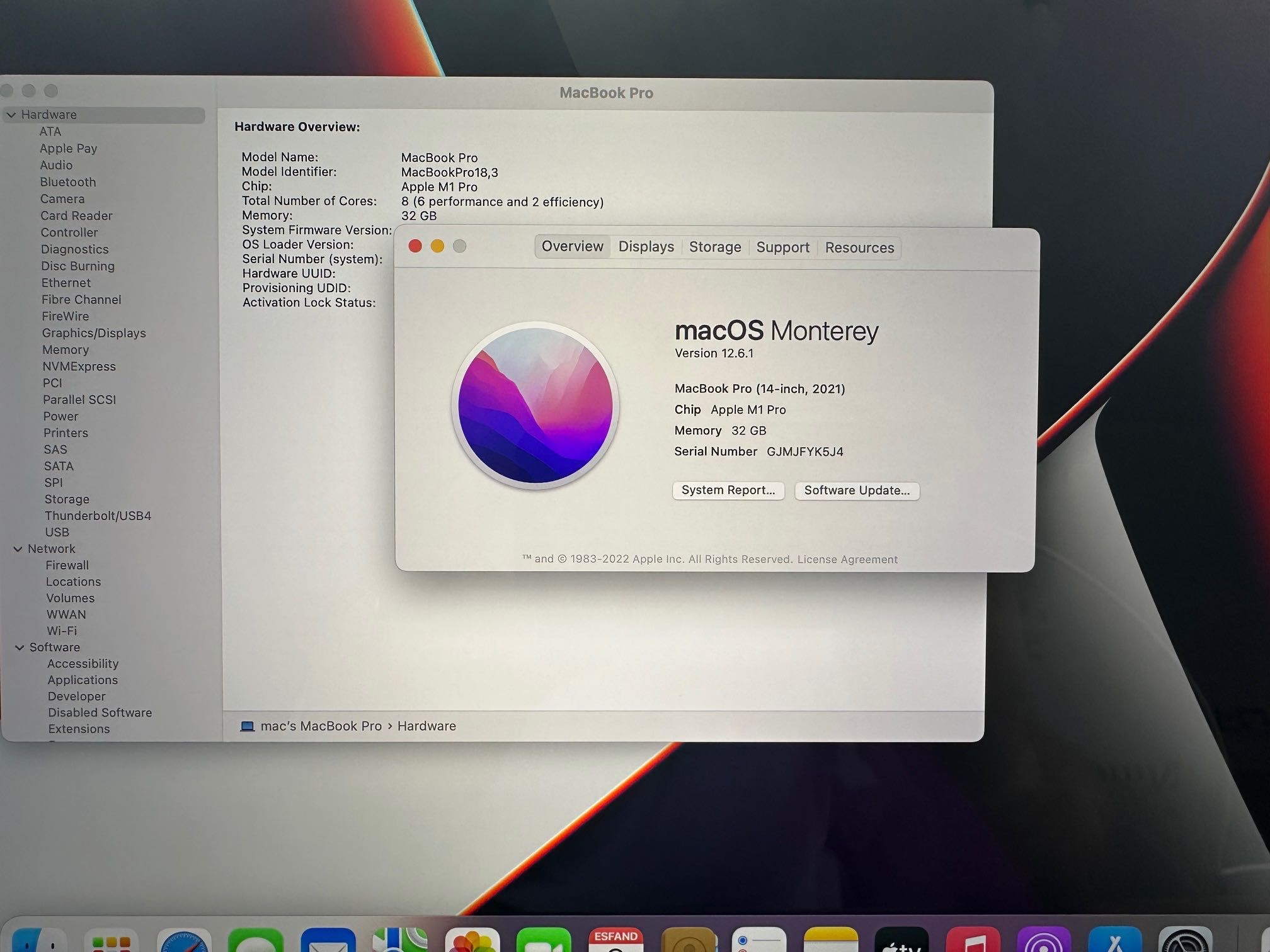Viewport: 1270px width, 952px height.
Task: Launch FaceTime from the Dock
Action: point(544,941)
